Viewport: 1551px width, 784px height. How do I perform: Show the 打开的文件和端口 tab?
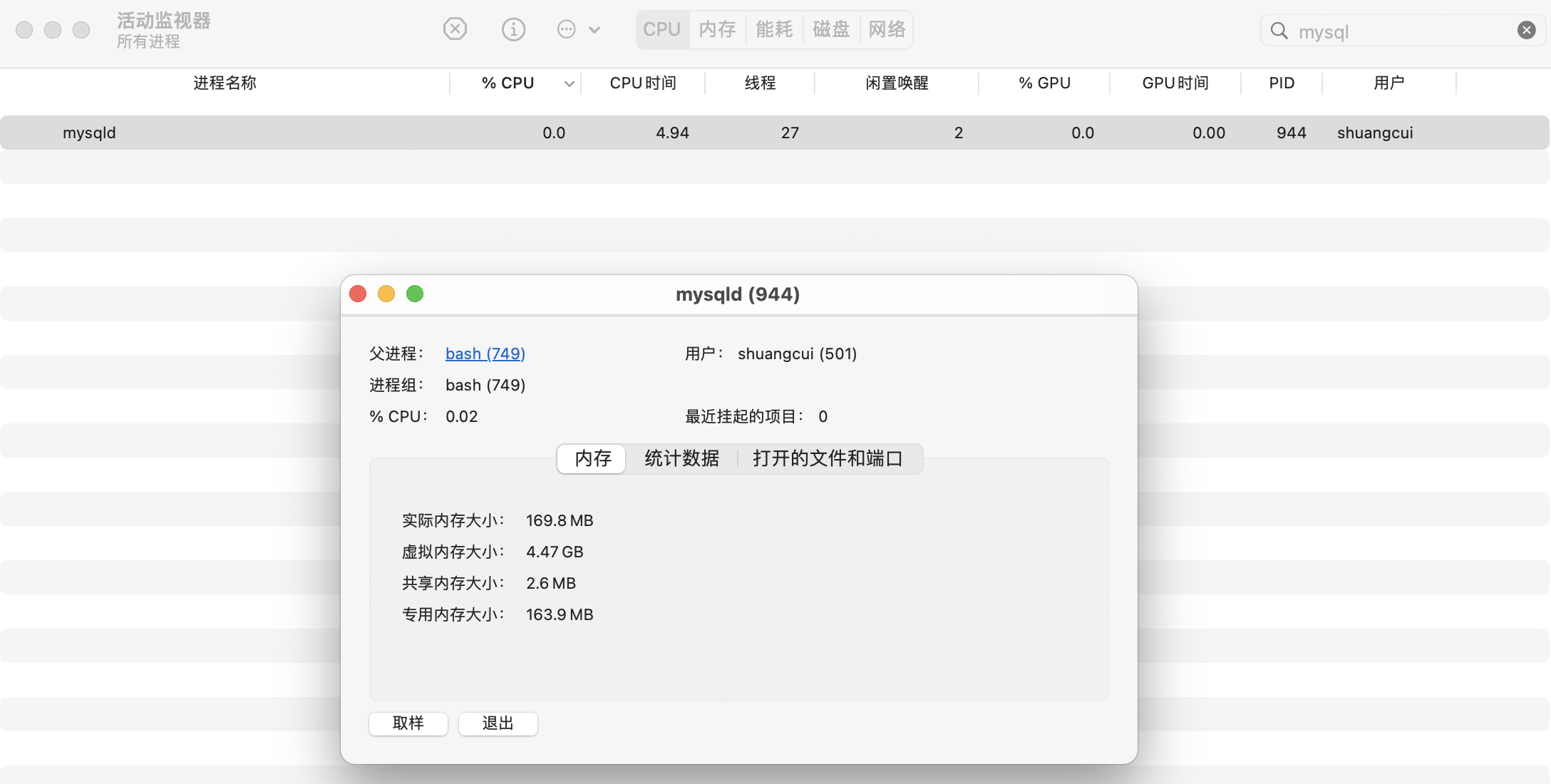coord(828,458)
